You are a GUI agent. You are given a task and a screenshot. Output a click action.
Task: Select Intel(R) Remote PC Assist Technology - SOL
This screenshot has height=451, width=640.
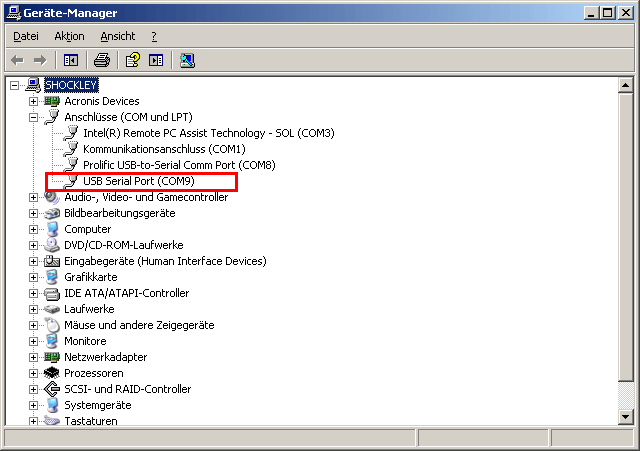point(209,133)
